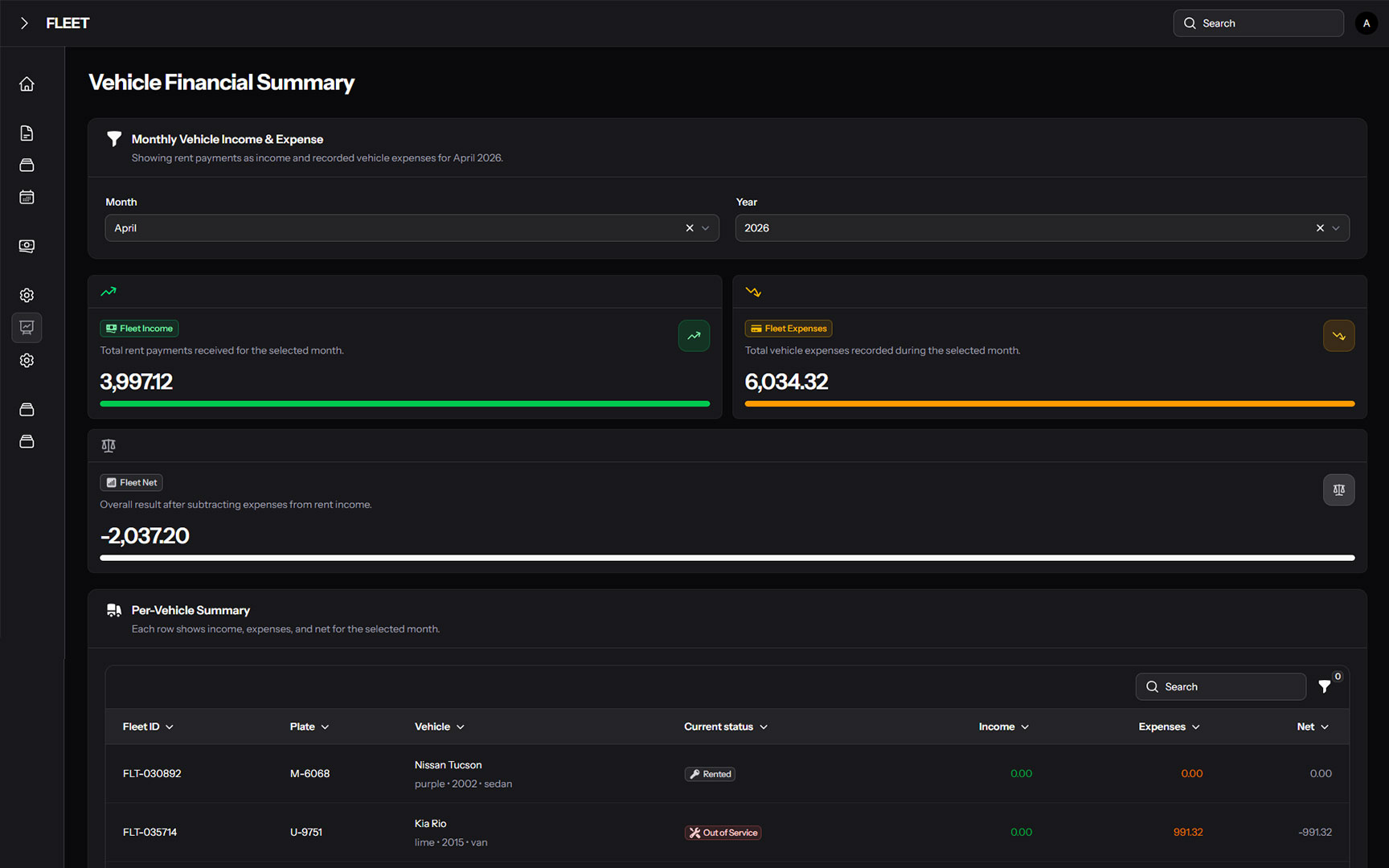Click the Out of Service status badge
This screenshot has height=868, width=1389.
click(x=723, y=833)
